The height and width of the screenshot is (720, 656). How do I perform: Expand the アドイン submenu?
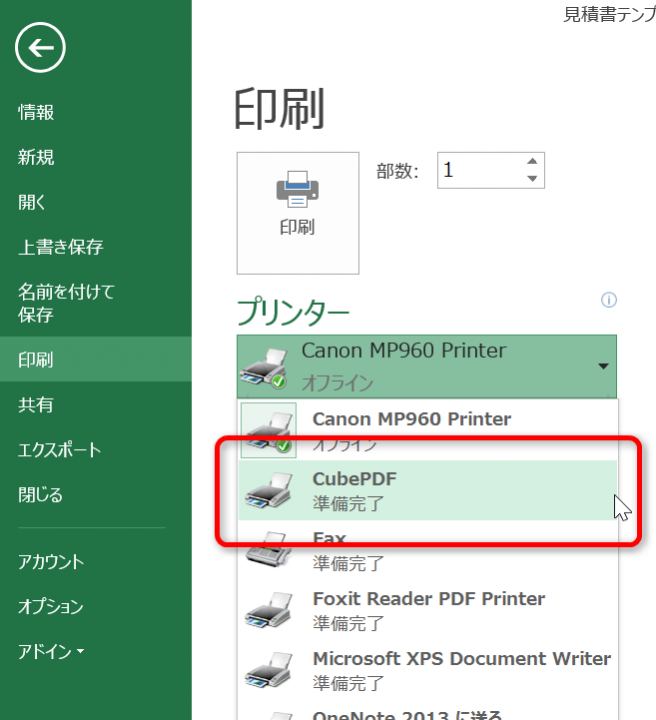[51, 652]
